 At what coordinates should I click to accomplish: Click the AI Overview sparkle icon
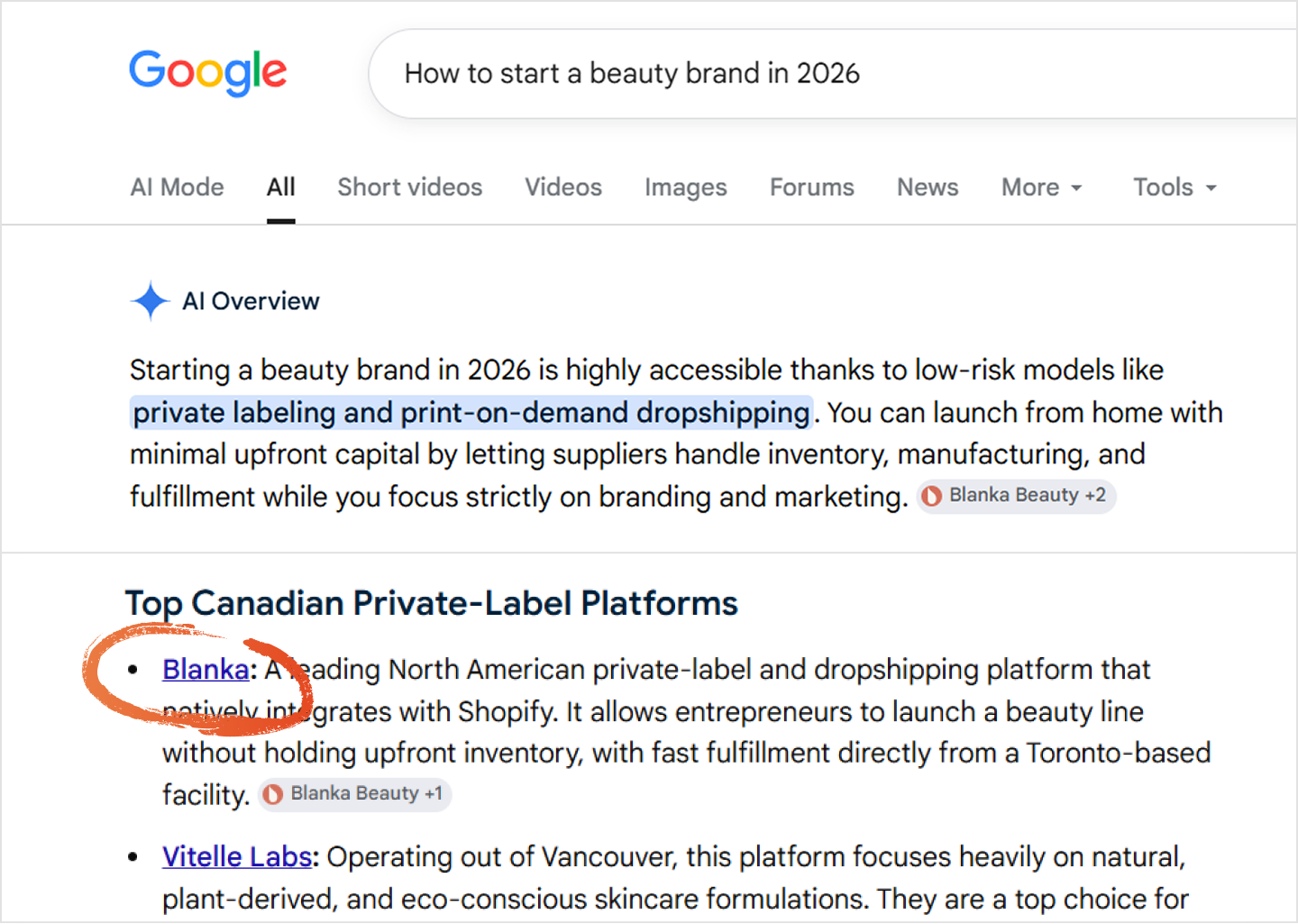click(151, 301)
